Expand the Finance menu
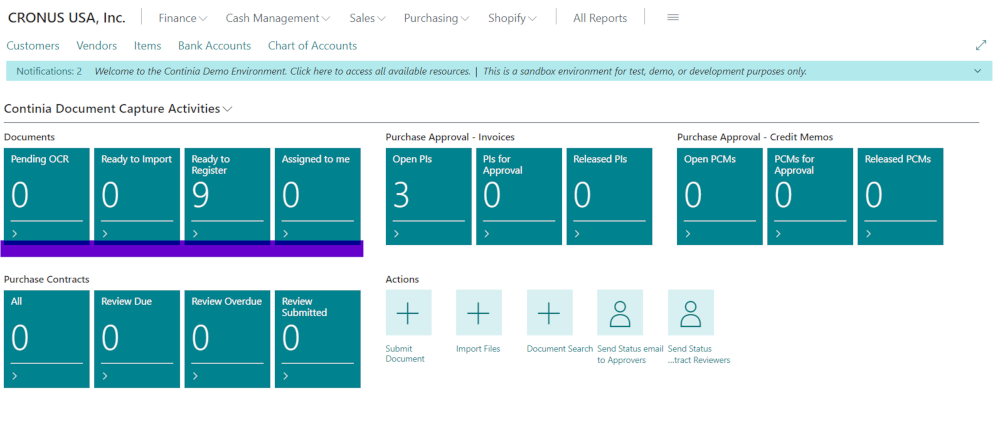This screenshot has width=1000, height=425. pyautogui.click(x=183, y=18)
